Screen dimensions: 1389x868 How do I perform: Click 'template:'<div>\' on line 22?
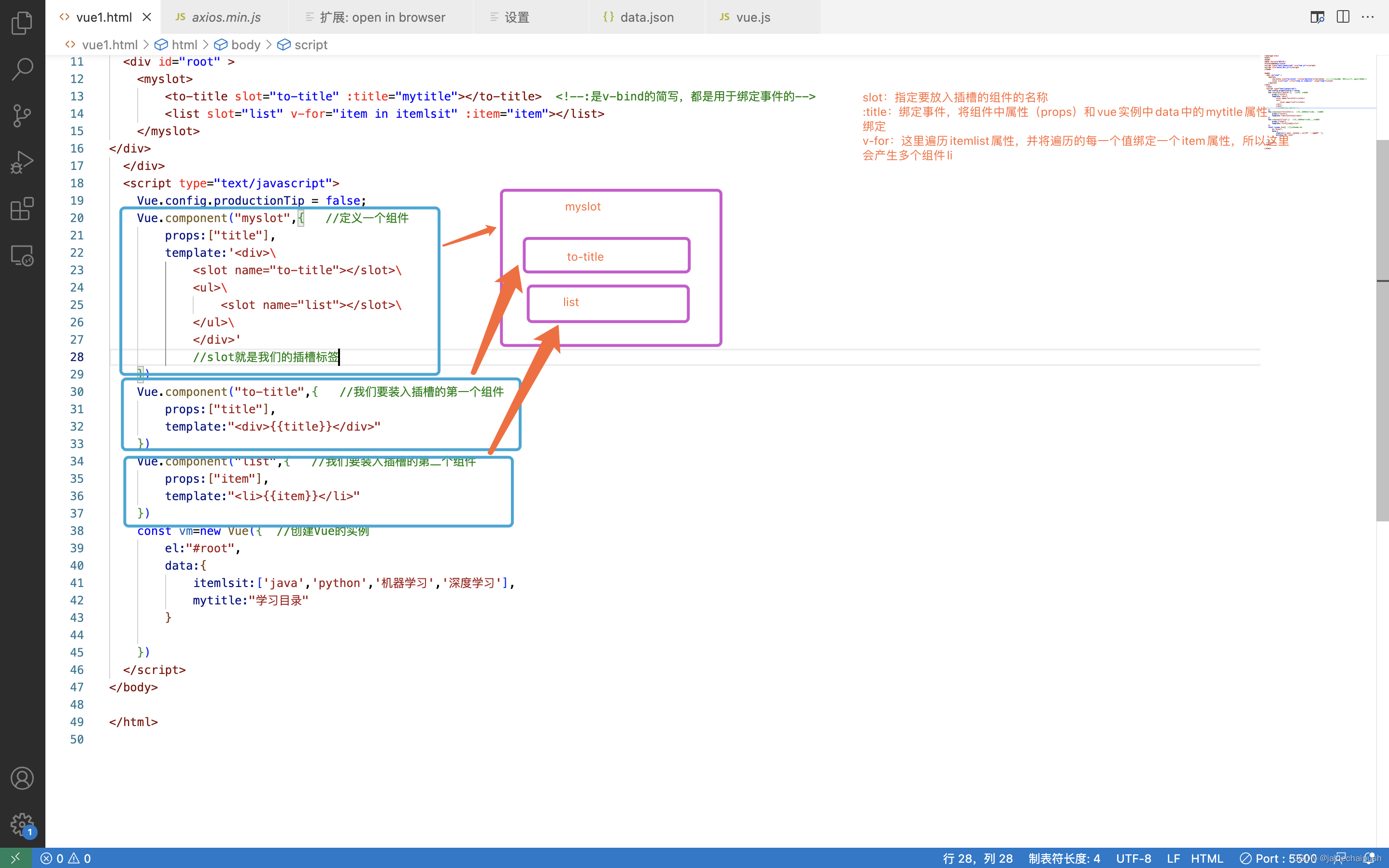click(221, 252)
